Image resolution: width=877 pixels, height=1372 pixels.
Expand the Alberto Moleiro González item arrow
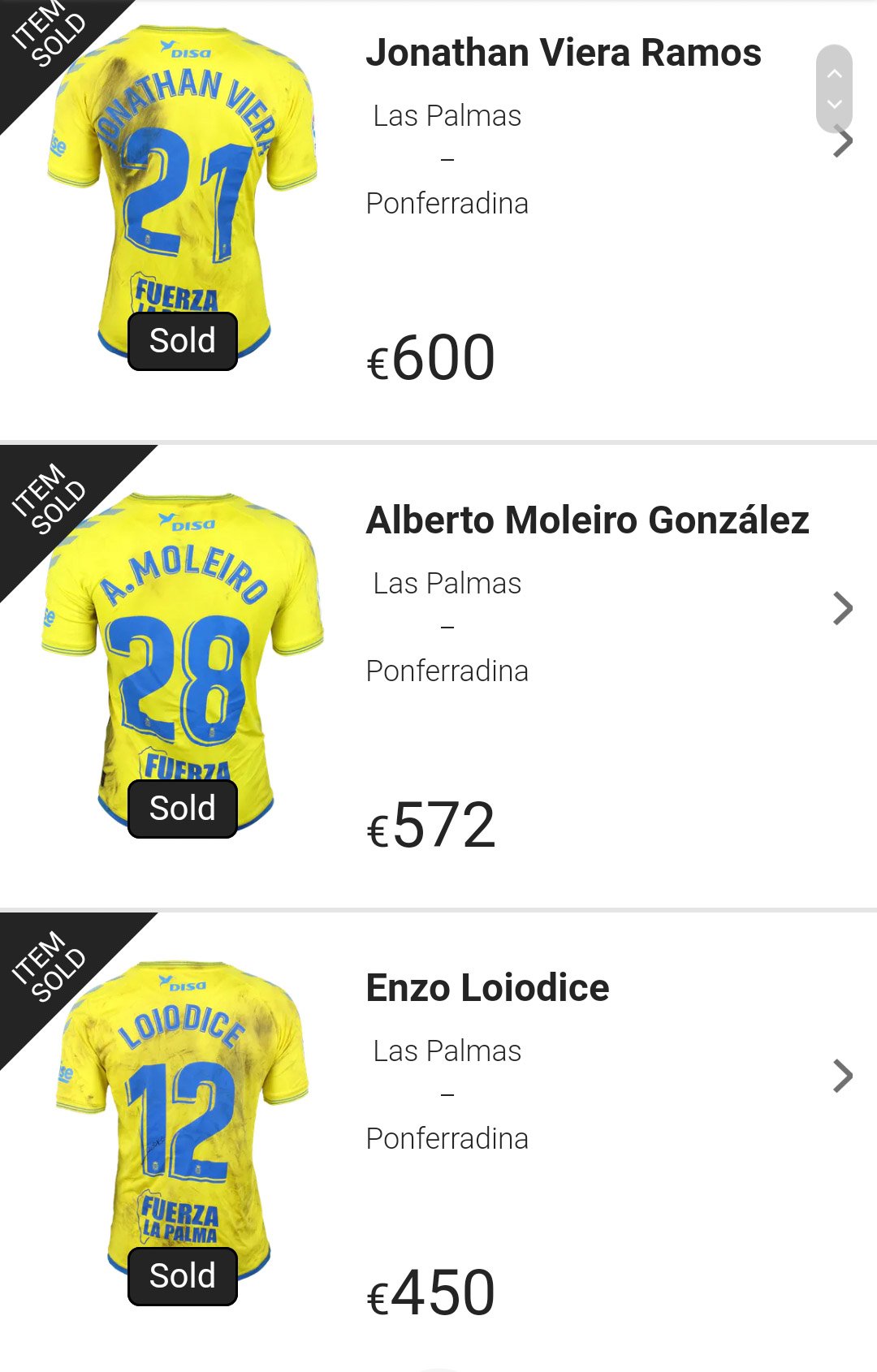(844, 608)
